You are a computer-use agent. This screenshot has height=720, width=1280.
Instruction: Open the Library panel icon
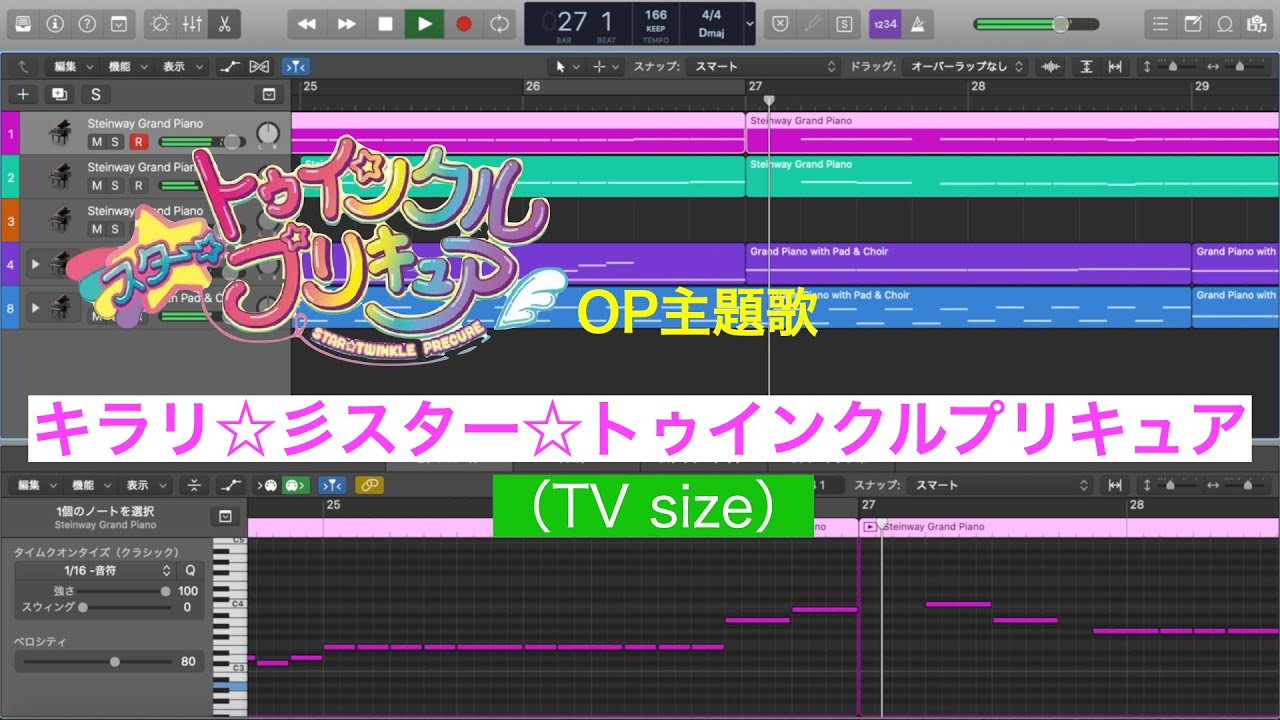[24, 23]
